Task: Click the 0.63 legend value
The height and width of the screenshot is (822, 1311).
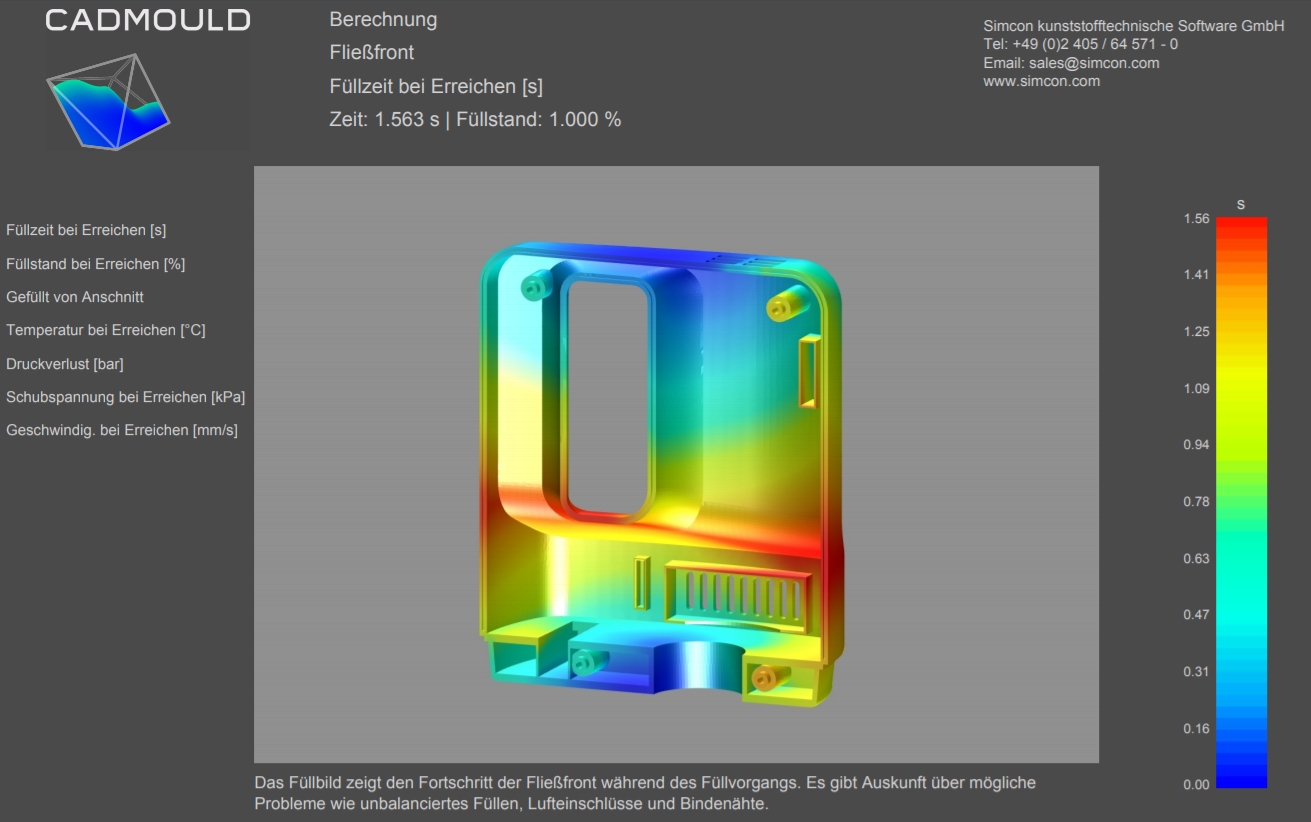Action: click(x=1196, y=558)
